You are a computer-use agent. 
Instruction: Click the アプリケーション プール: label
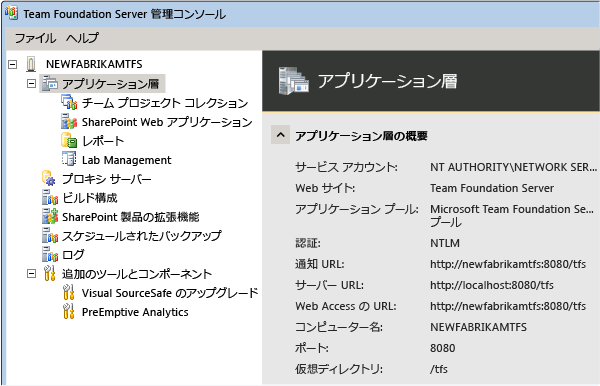(x=357, y=209)
